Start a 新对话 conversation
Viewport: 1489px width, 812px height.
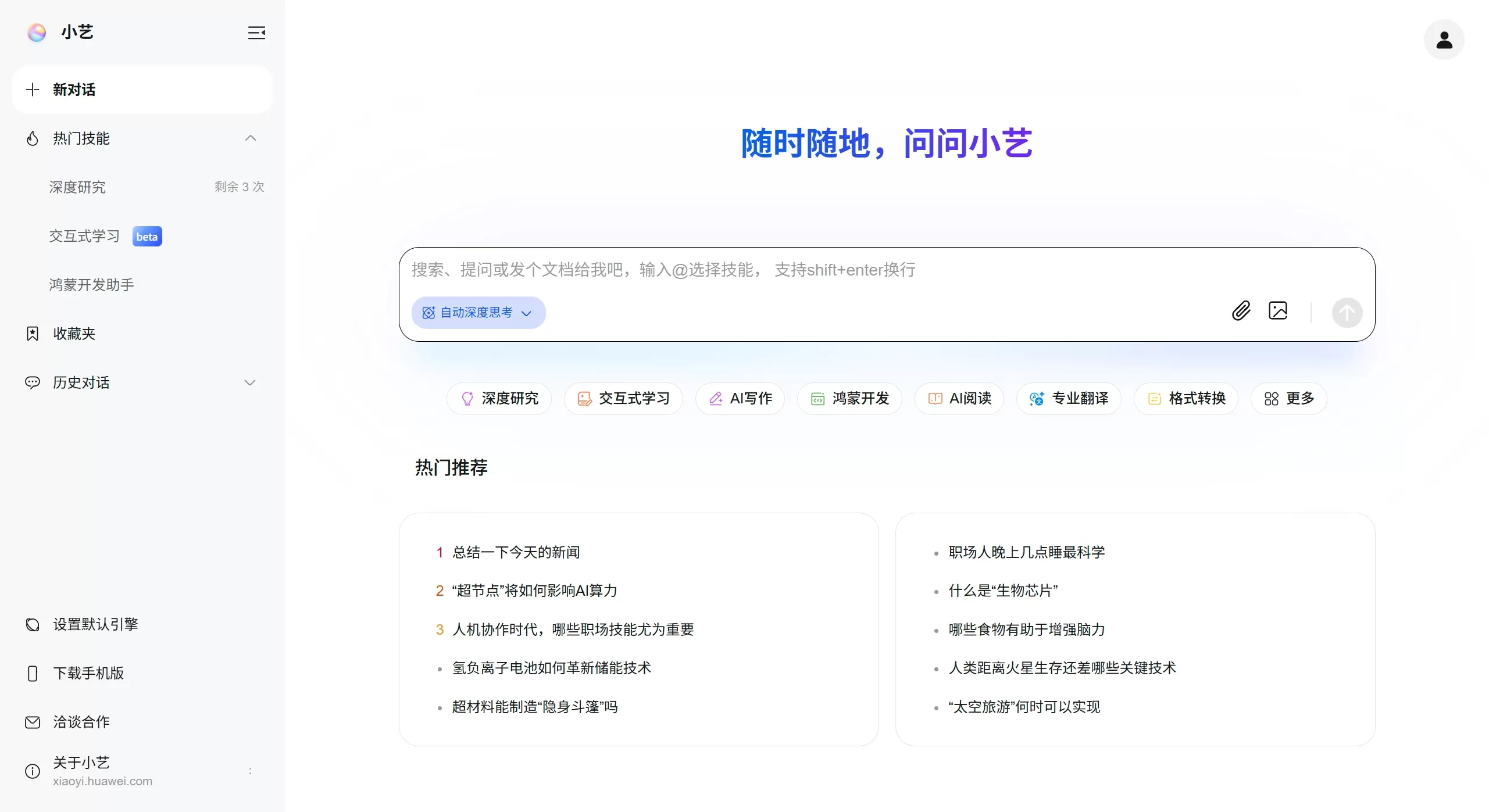(x=73, y=90)
